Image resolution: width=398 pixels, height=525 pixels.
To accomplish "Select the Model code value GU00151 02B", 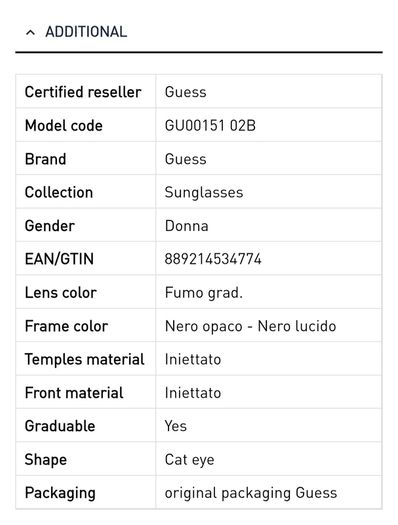I will (210, 126).
